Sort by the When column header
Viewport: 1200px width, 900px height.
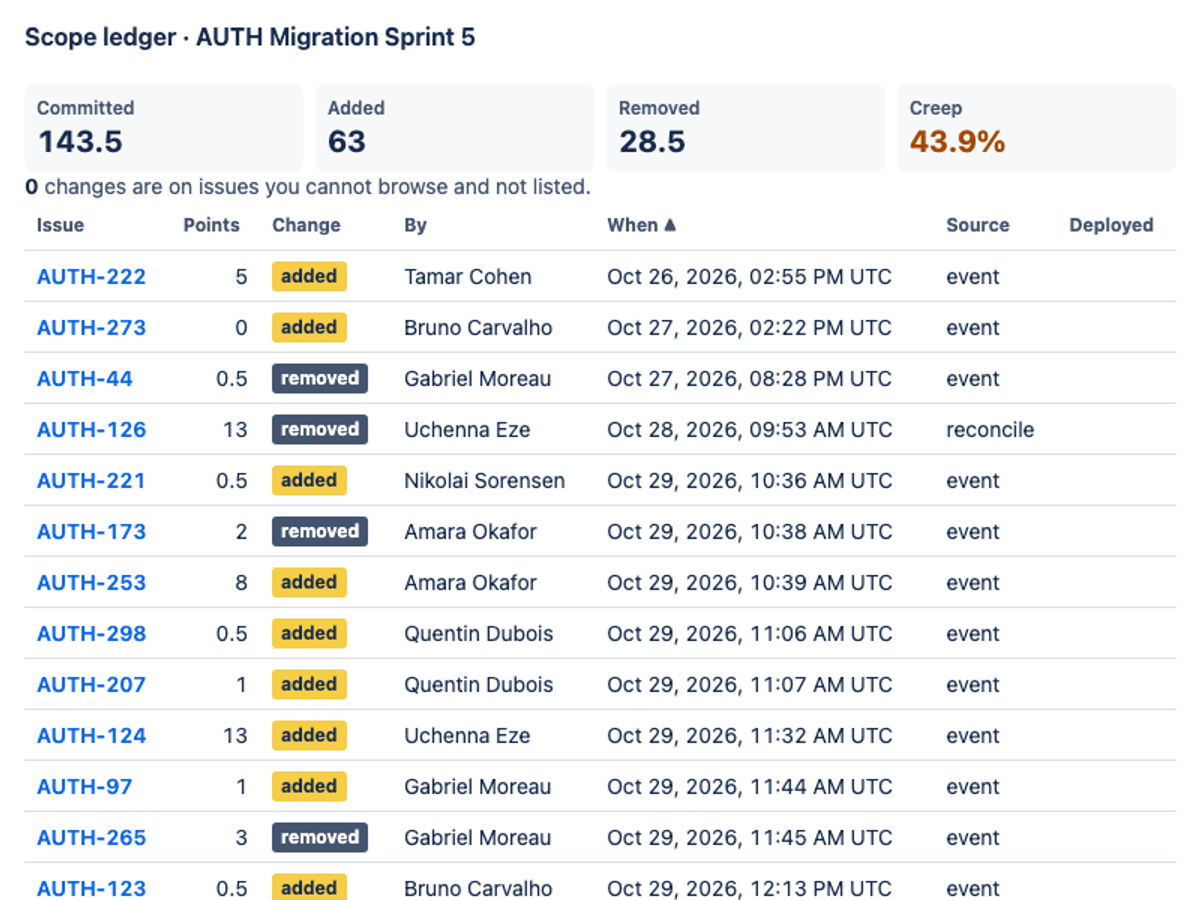pos(642,225)
